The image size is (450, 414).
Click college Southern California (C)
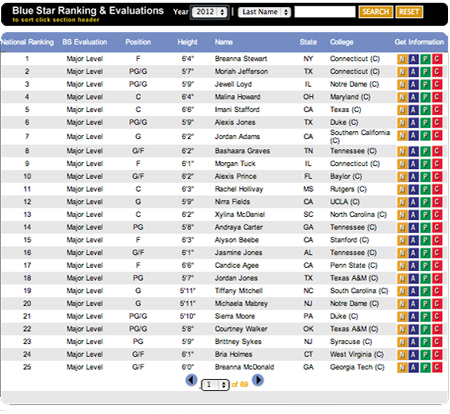click(360, 136)
